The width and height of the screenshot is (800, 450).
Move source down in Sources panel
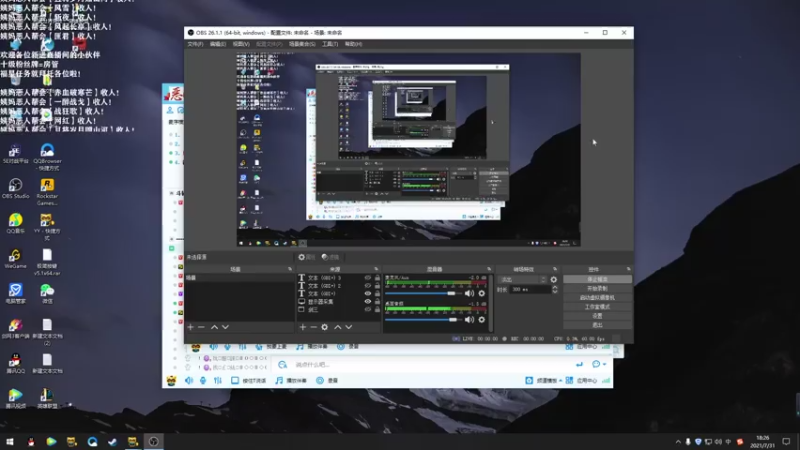tap(348, 327)
